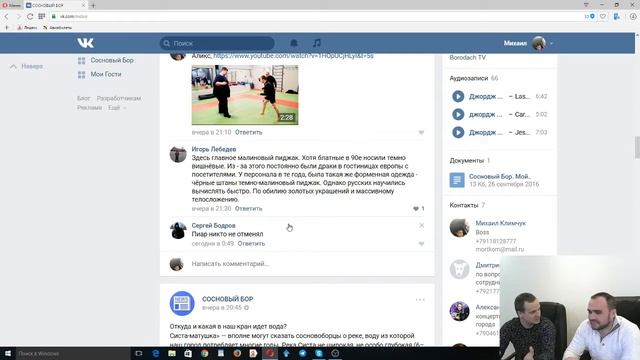The width and height of the screenshot is (640, 360).
Task: Click Ответить under Пиар никто не отменял
Action: [251, 244]
